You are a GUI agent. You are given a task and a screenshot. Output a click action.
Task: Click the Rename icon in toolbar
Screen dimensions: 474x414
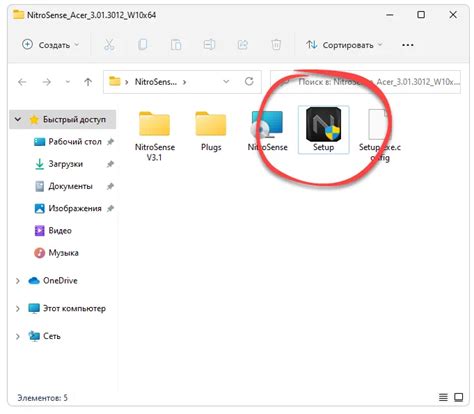click(x=209, y=45)
